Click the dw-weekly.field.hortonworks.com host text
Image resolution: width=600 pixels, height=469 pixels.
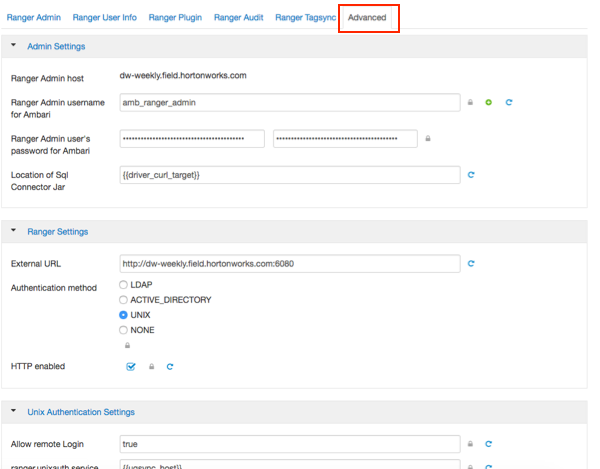(x=183, y=75)
